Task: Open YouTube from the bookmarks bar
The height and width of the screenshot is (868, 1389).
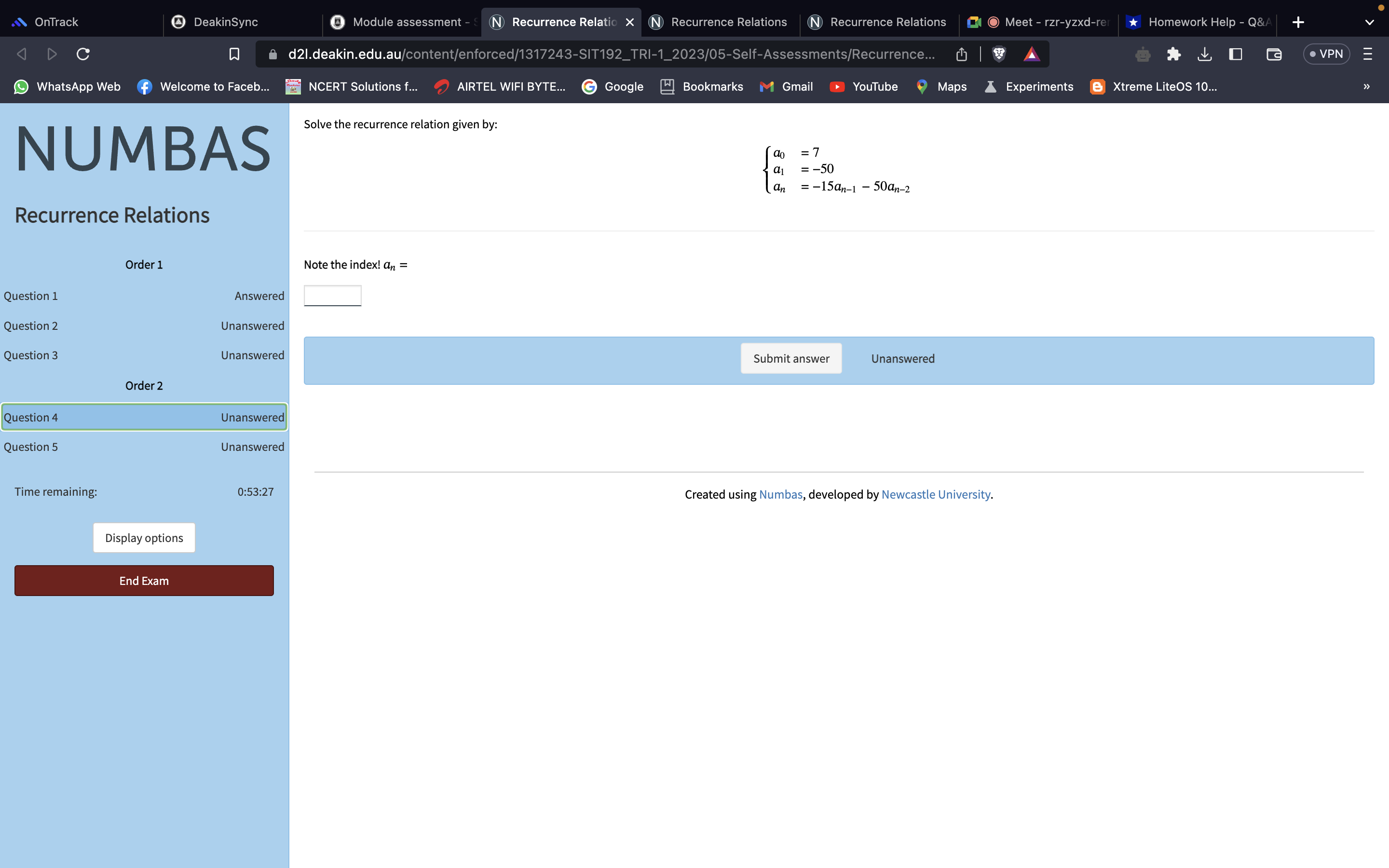Action: point(864,87)
